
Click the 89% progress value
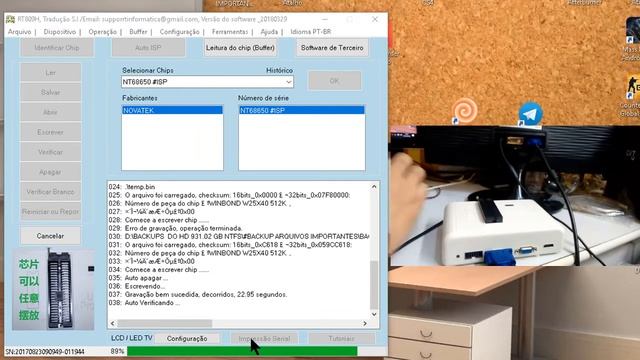[x=117, y=351]
